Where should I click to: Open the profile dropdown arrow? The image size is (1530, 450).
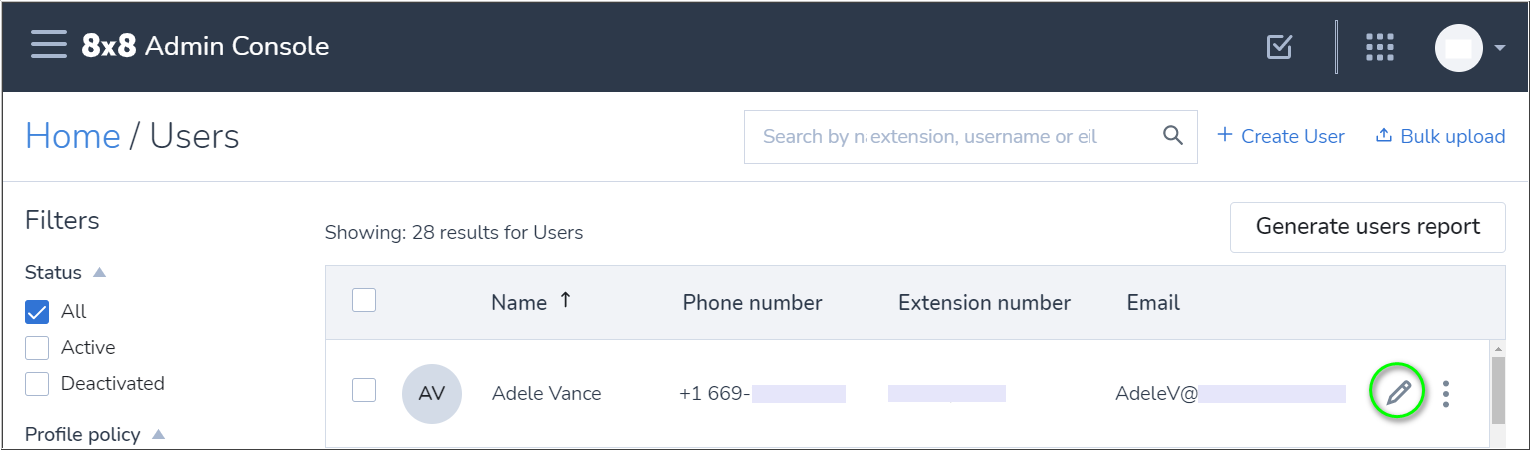1499,48
